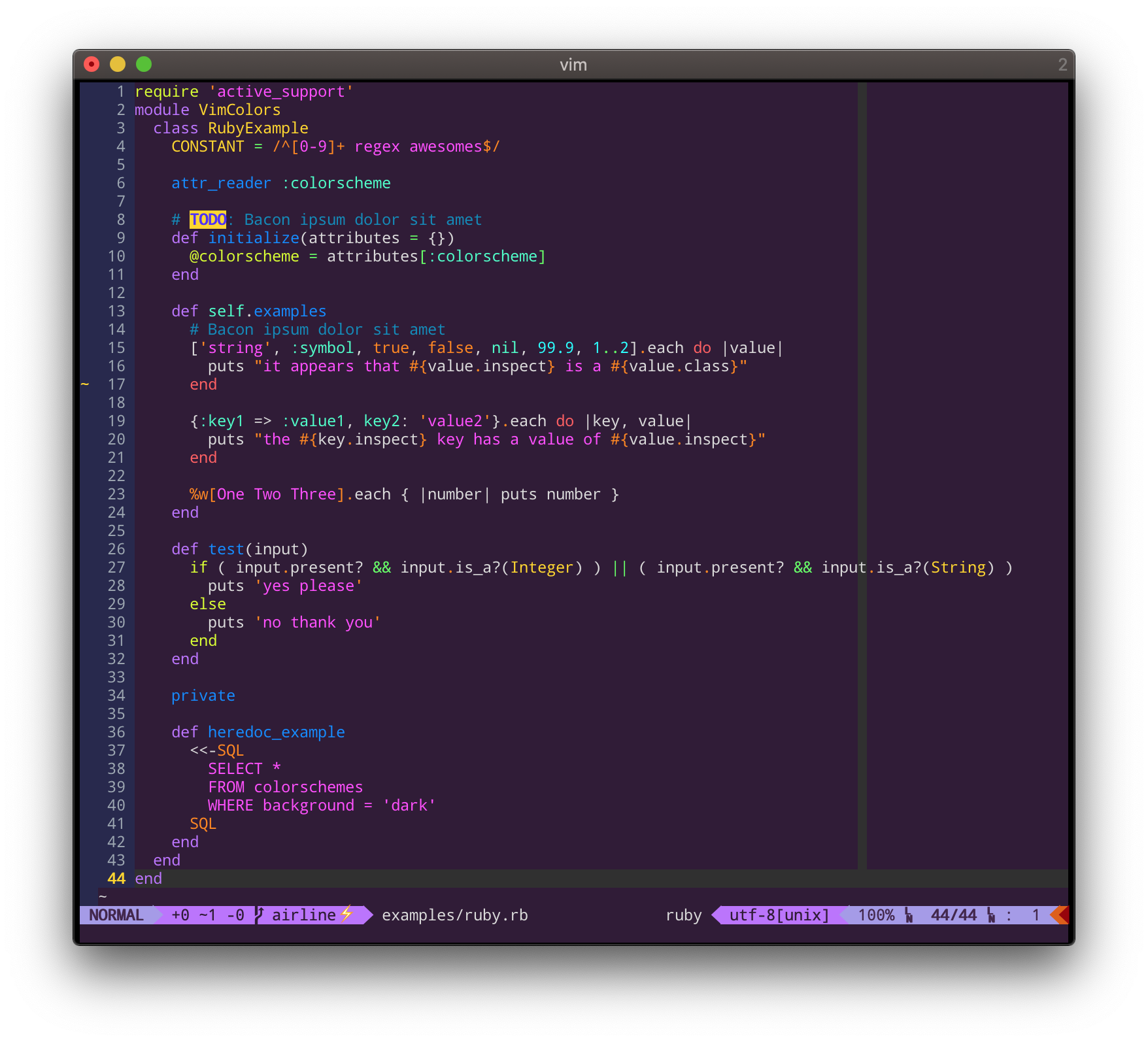Click SELECT * on line 38
This screenshot has height=1042, width=1148.
(245, 769)
